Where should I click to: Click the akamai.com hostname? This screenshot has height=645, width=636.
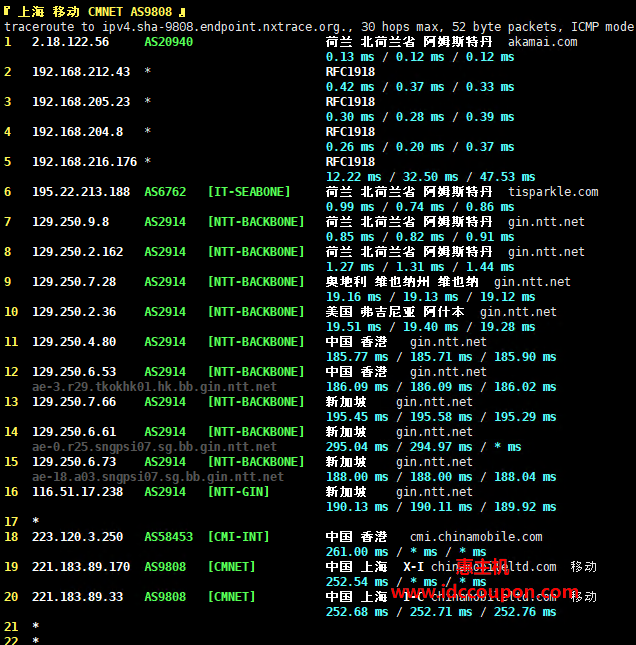[542, 42]
